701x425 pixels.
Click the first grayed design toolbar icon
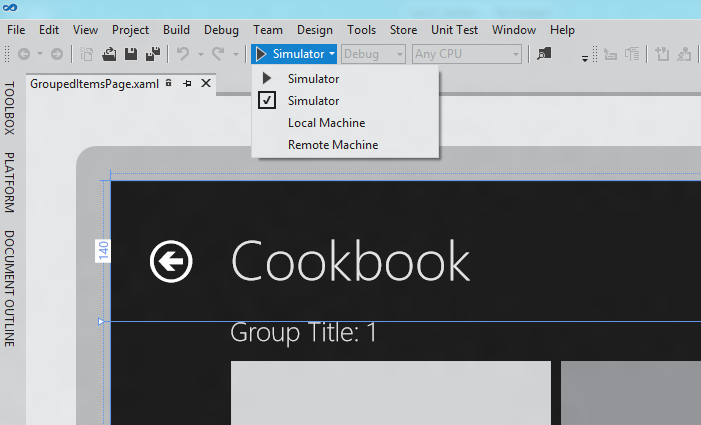610,55
